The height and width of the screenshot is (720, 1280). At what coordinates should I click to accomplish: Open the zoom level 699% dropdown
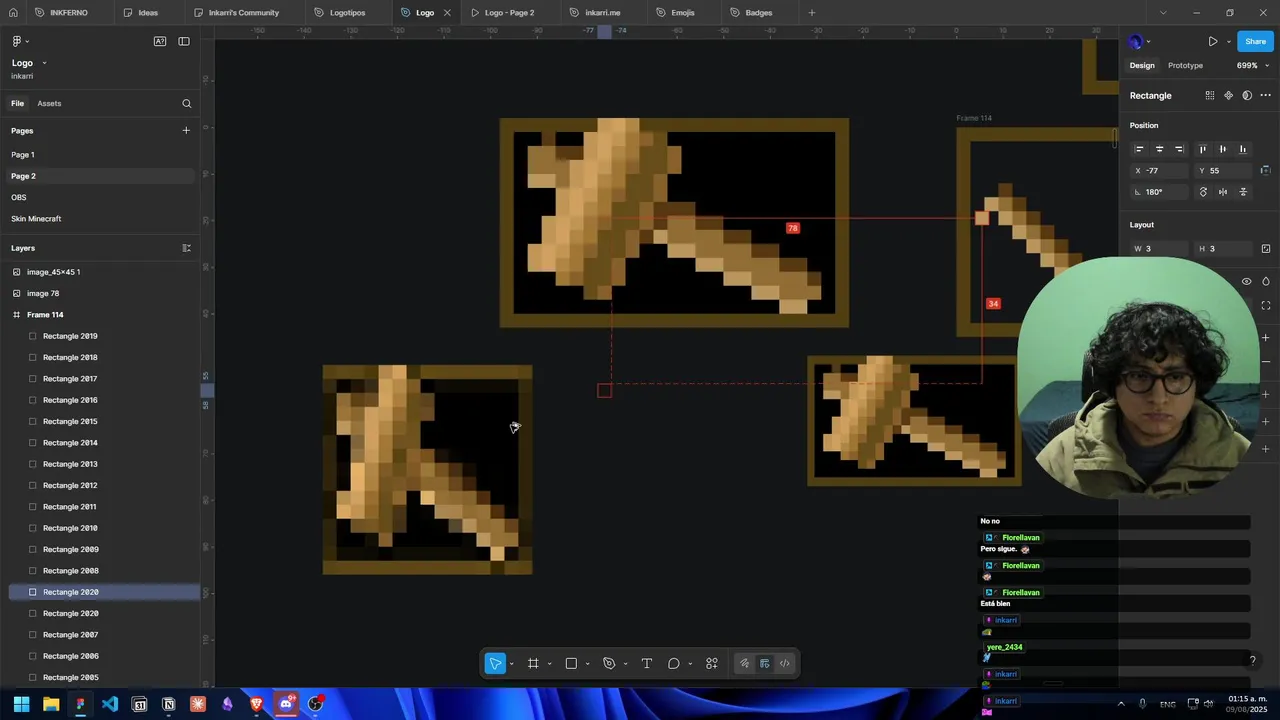coord(1253,66)
